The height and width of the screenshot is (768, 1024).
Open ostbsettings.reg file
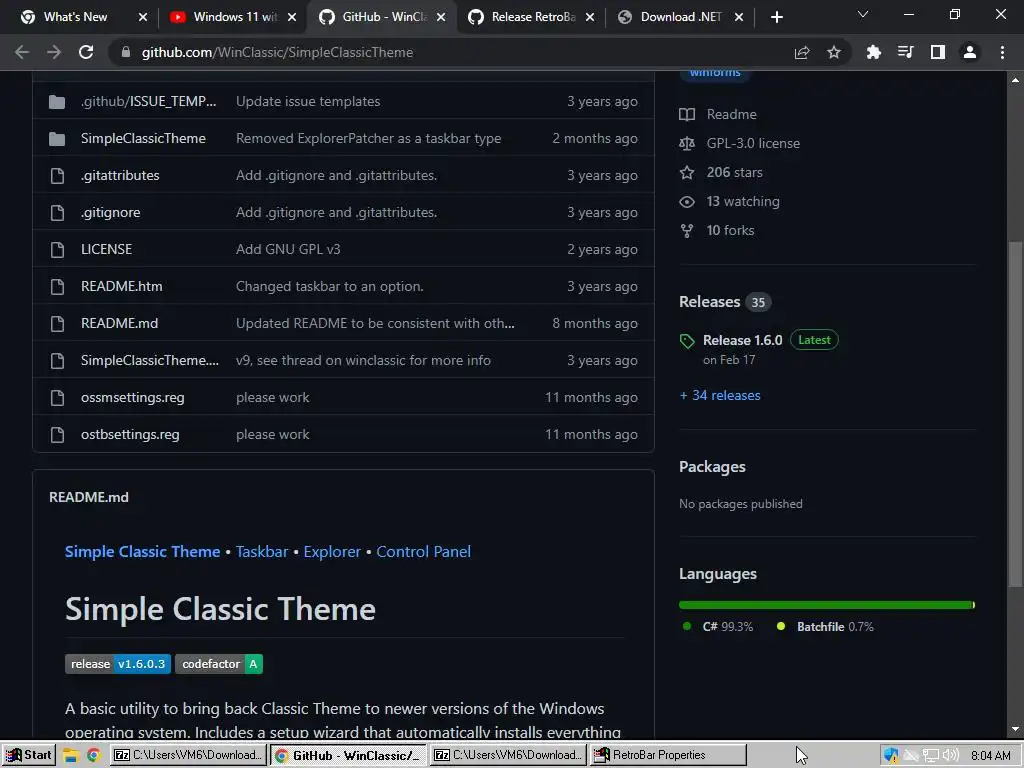(x=130, y=434)
